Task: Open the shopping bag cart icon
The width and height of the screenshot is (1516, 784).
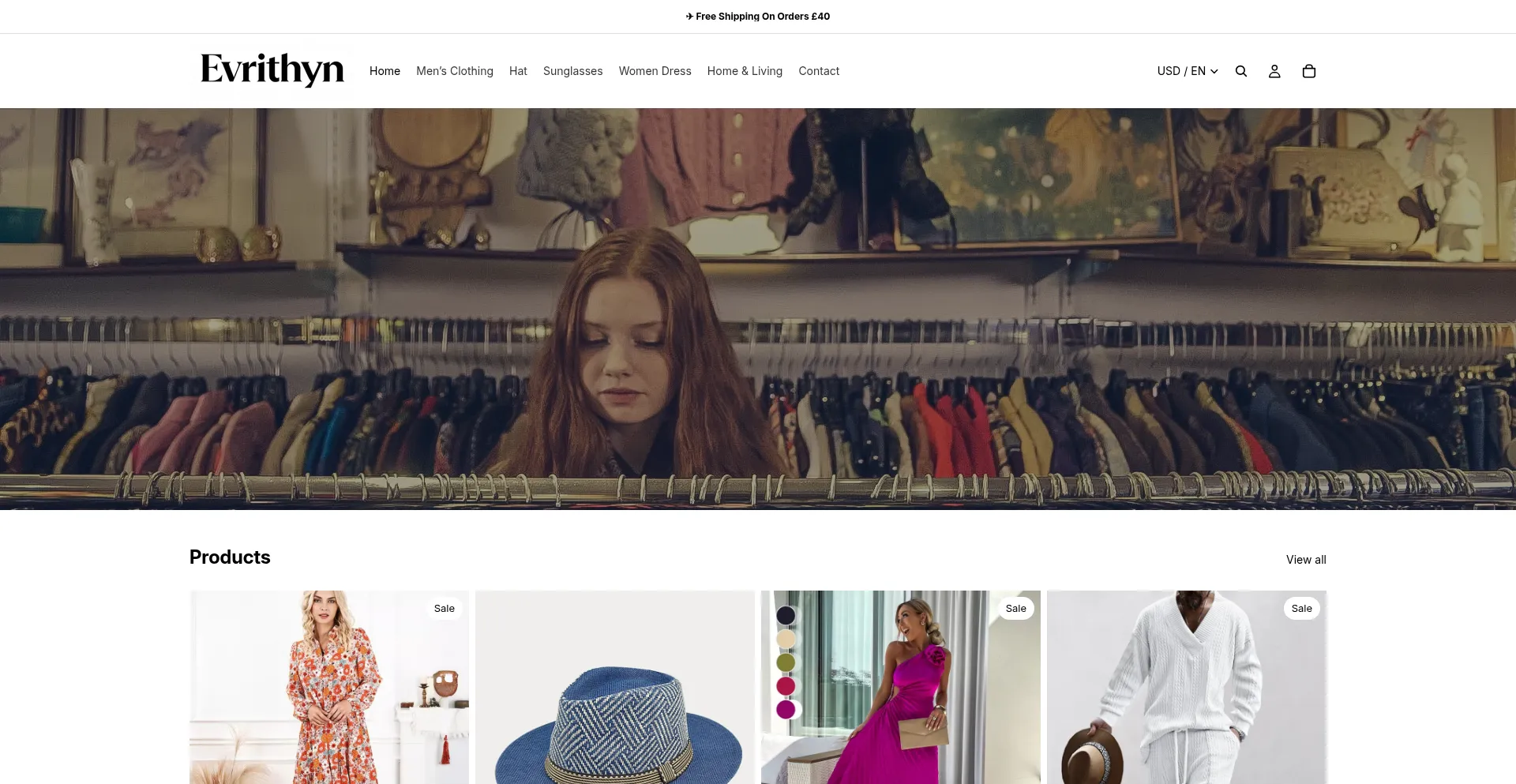Action: (x=1309, y=71)
